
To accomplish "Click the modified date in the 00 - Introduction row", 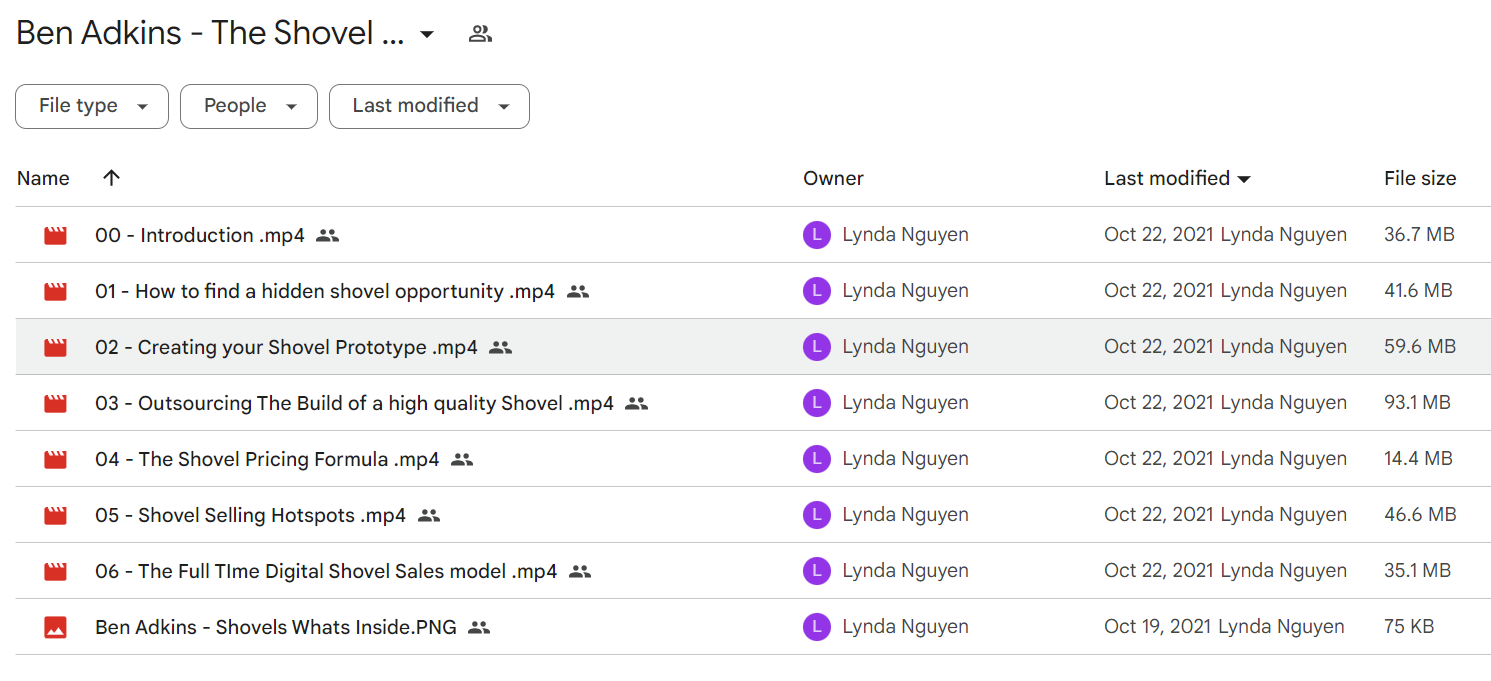I will 1225,235.
